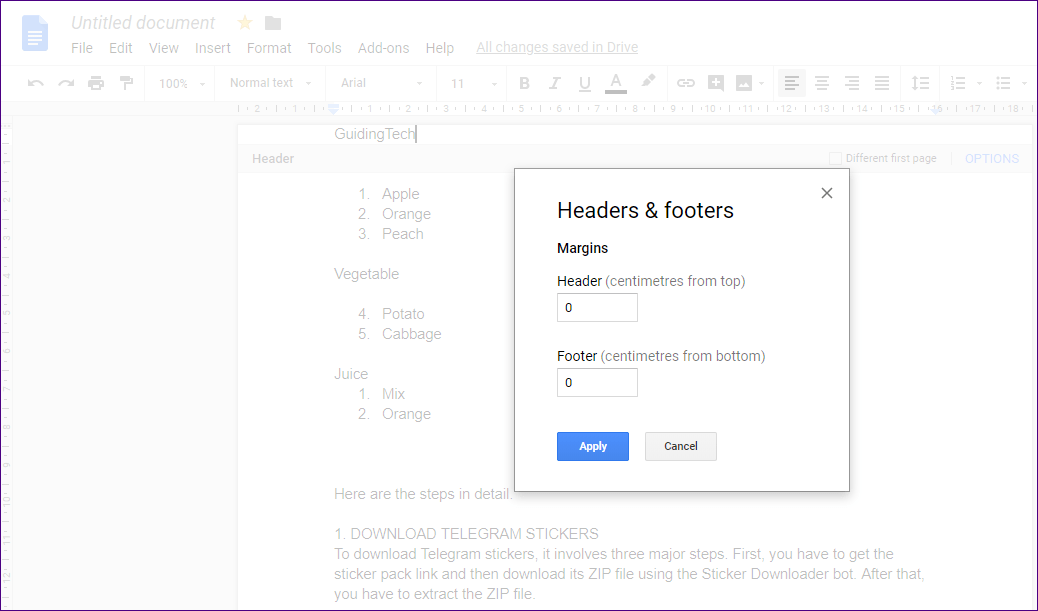Open the Google Docs home icon
This screenshot has width=1038, height=611.
(35, 33)
